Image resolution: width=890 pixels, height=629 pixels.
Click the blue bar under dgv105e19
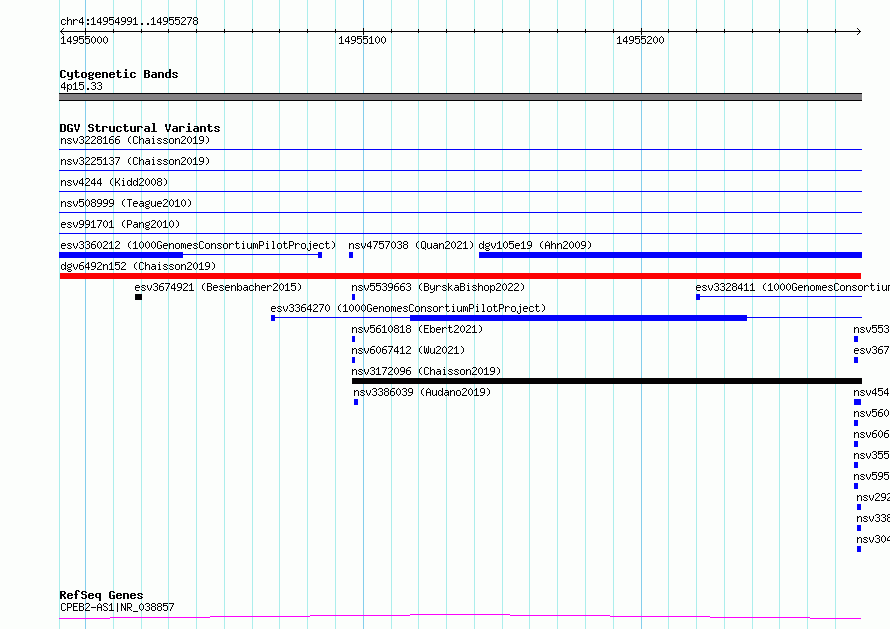click(670, 255)
